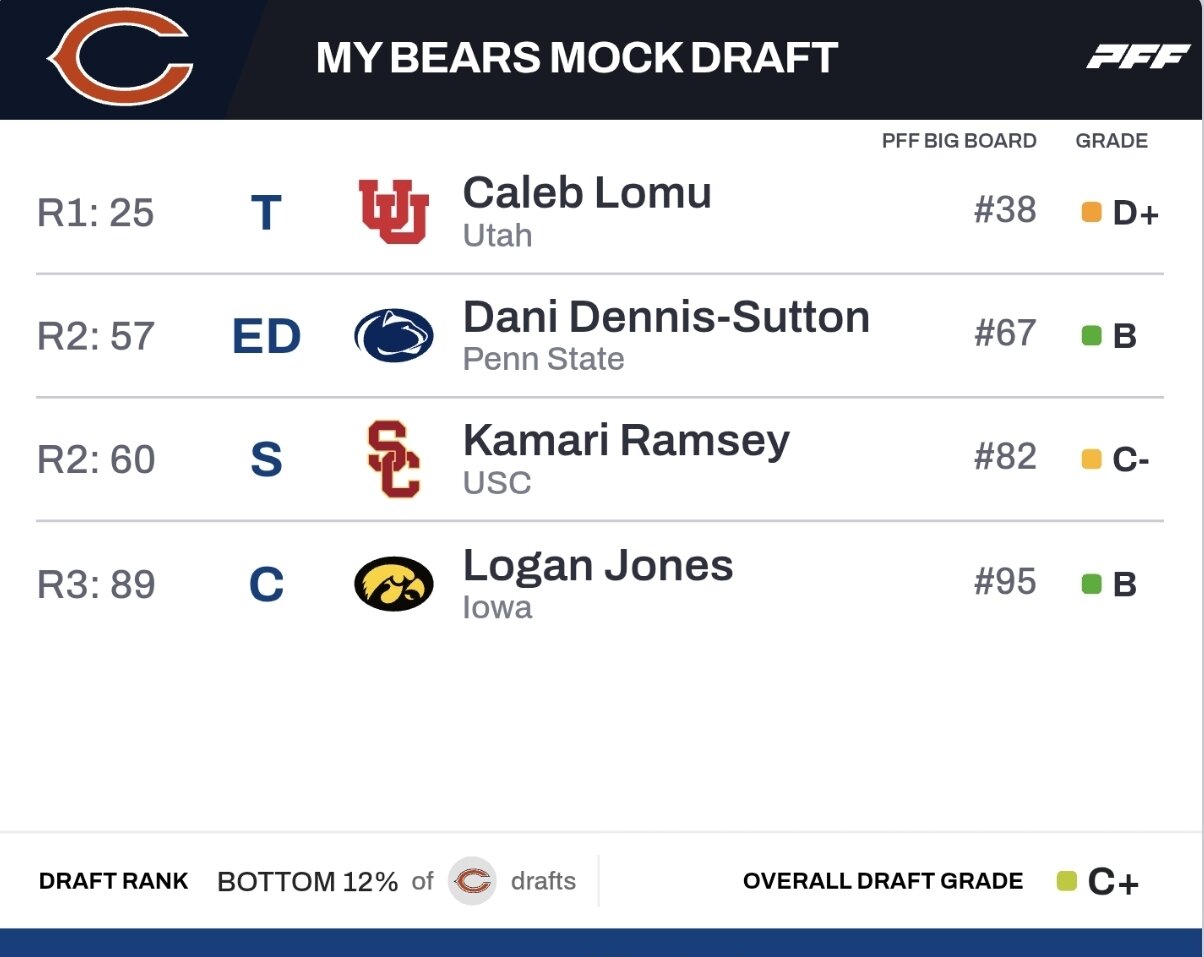Click the Utah Utes team logo
This screenshot has width=1204, height=957.
[x=394, y=211]
